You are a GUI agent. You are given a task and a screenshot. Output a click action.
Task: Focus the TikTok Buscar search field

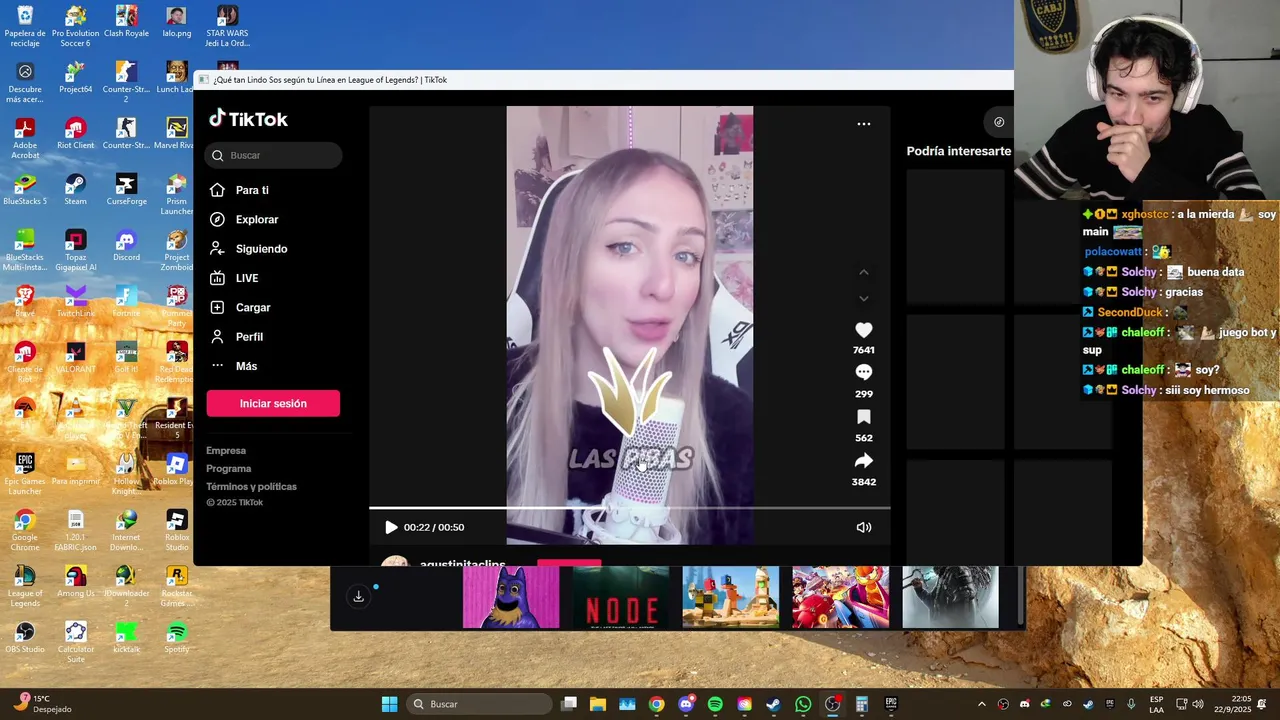coord(274,155)
